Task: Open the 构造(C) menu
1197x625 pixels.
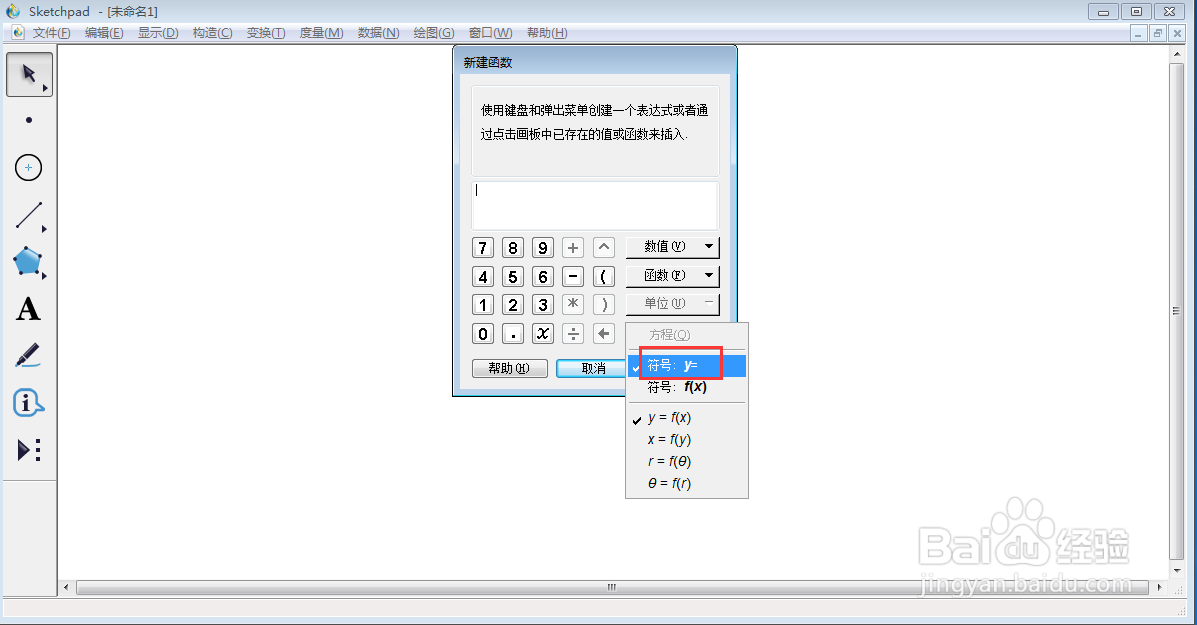Action: point(212,33)
